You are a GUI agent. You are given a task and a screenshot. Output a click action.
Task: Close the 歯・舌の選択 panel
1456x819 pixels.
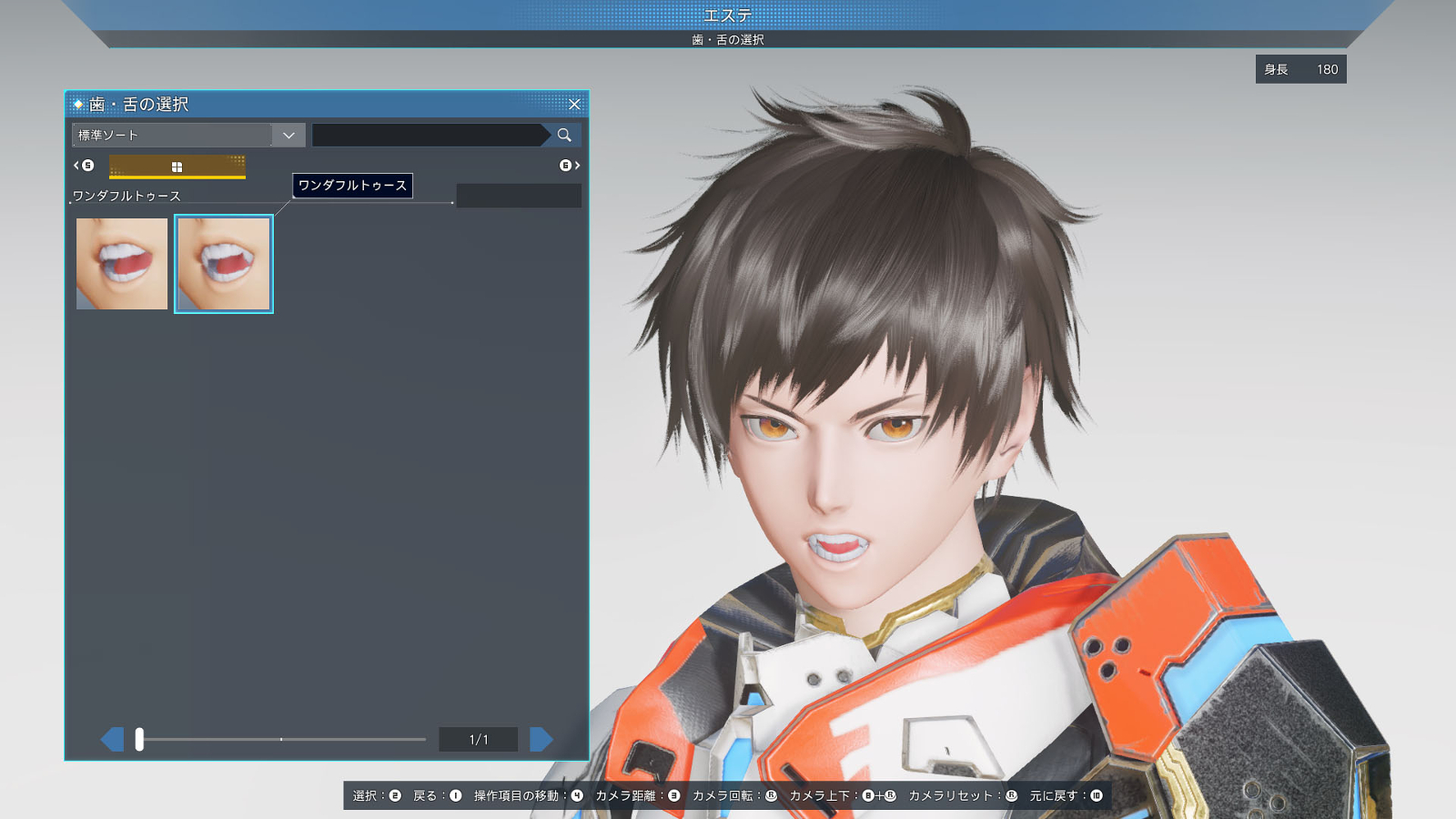574,105
